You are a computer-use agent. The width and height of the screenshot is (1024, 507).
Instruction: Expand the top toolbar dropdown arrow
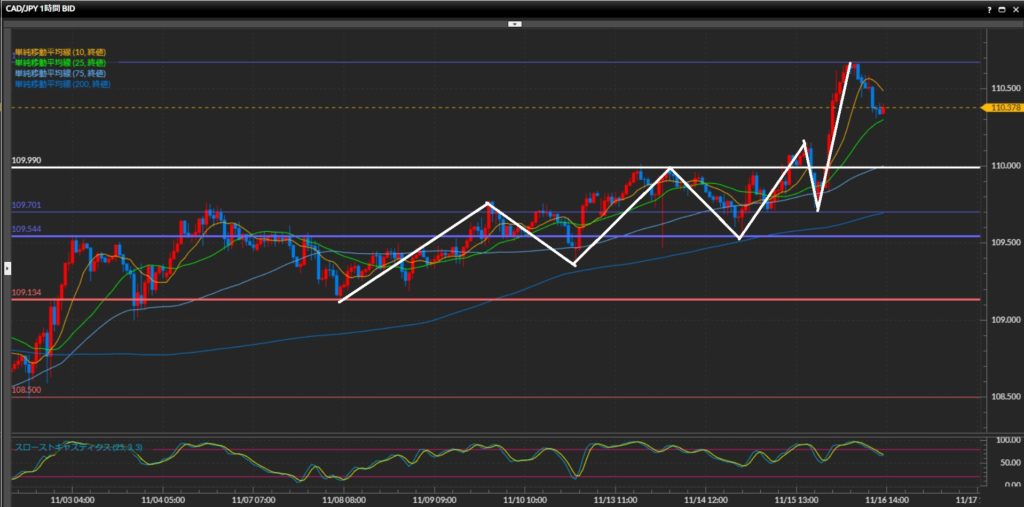click(x=513, y=23)
